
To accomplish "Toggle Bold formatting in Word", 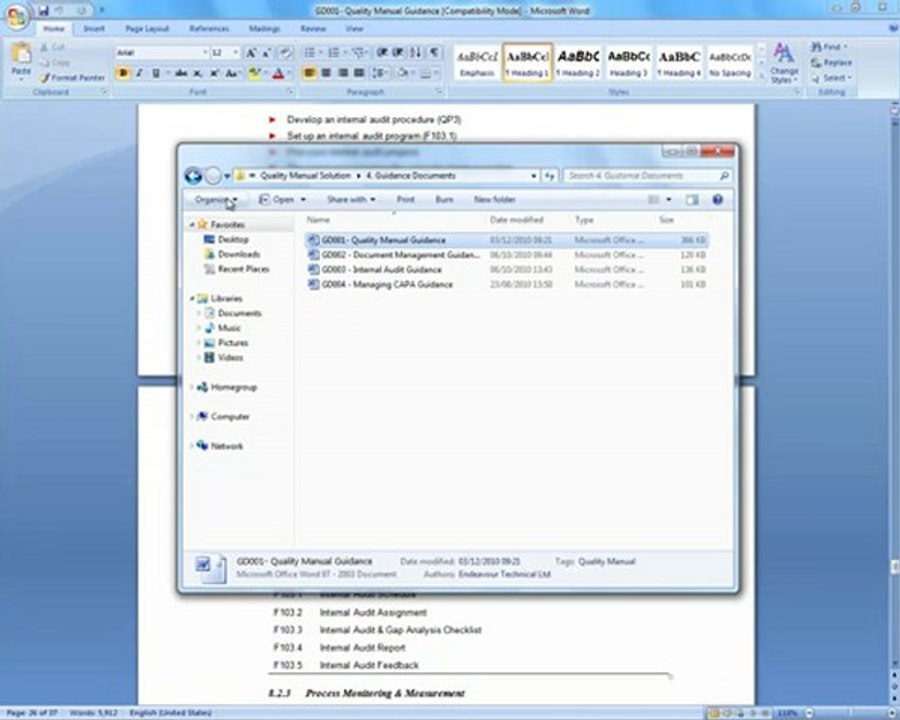I will (122, 73).
